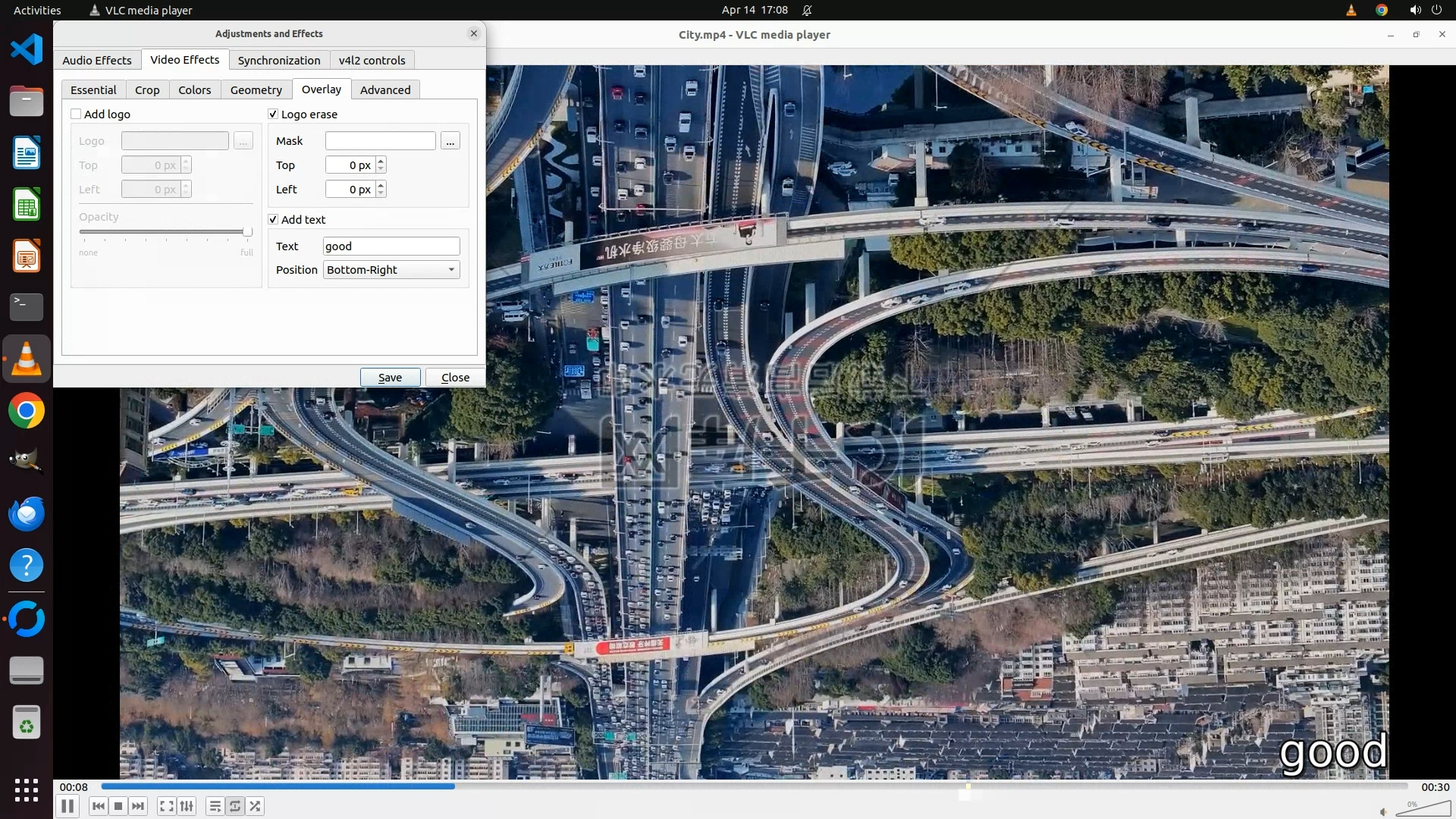Toggle loop repeat mode button
1456x819 pixels.
(235, 806)
